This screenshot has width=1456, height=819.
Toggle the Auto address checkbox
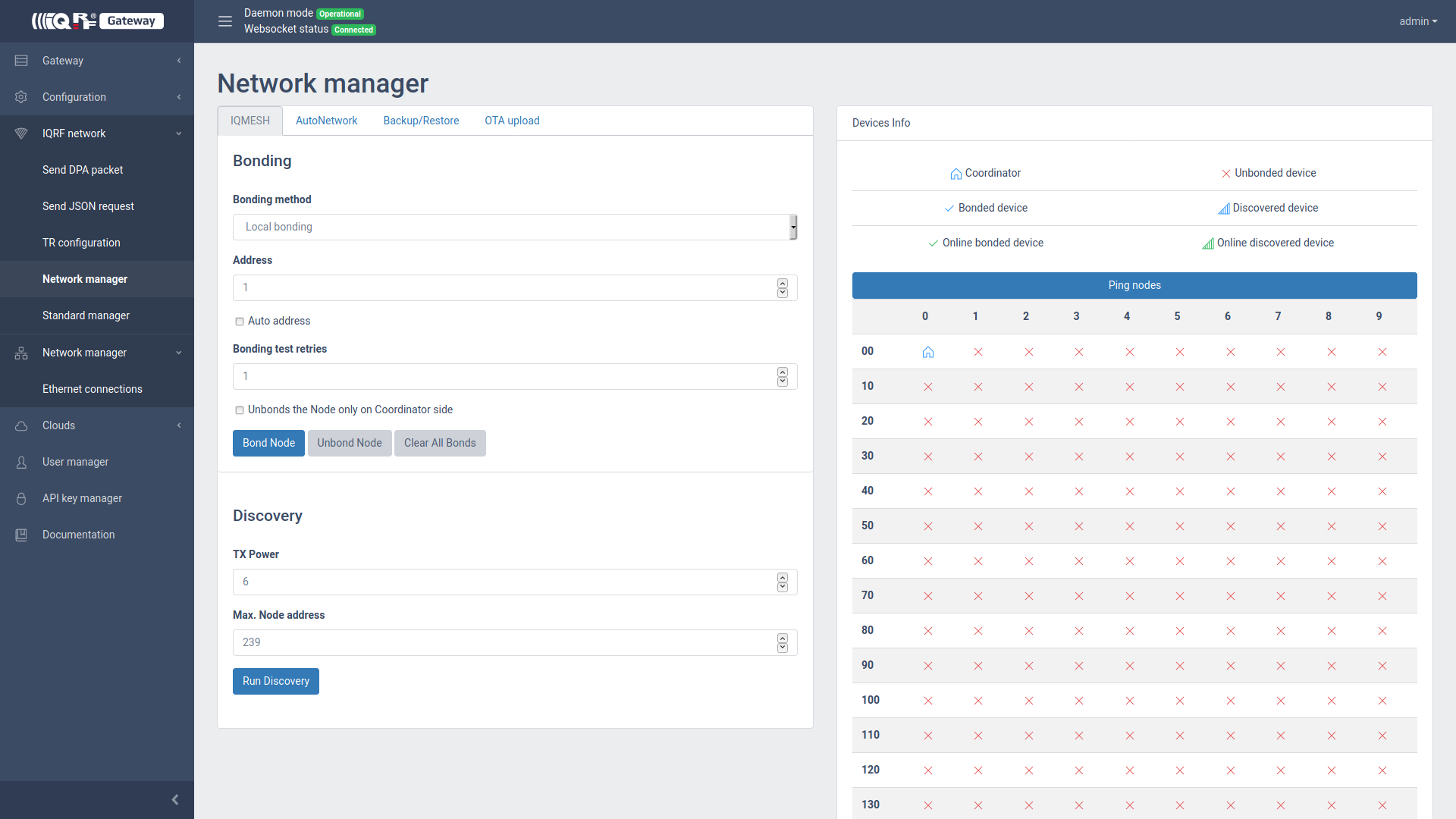tap(238, 321)
